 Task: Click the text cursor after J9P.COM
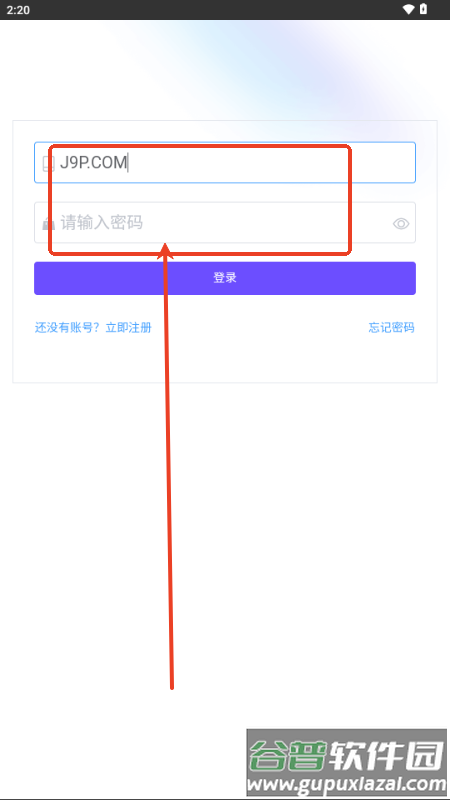128,163
